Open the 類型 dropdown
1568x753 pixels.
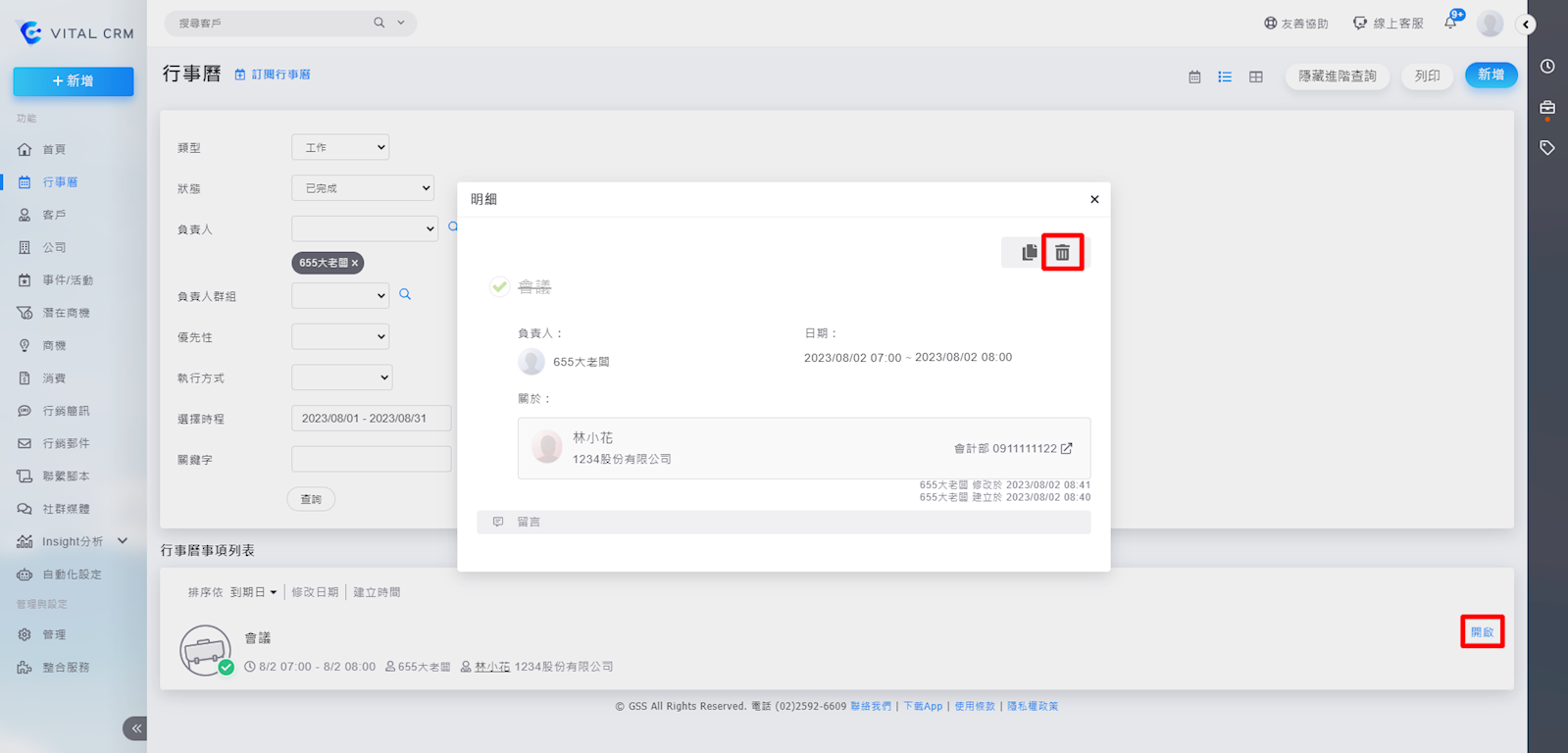point(340,147)
